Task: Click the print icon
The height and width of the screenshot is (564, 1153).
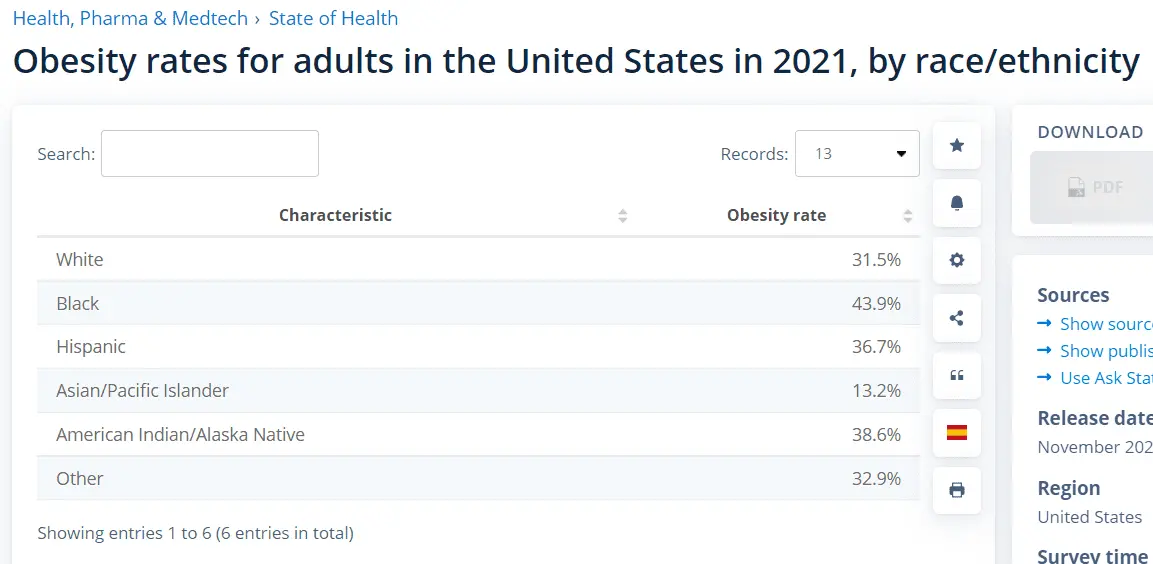Action: tap(957, 490)
